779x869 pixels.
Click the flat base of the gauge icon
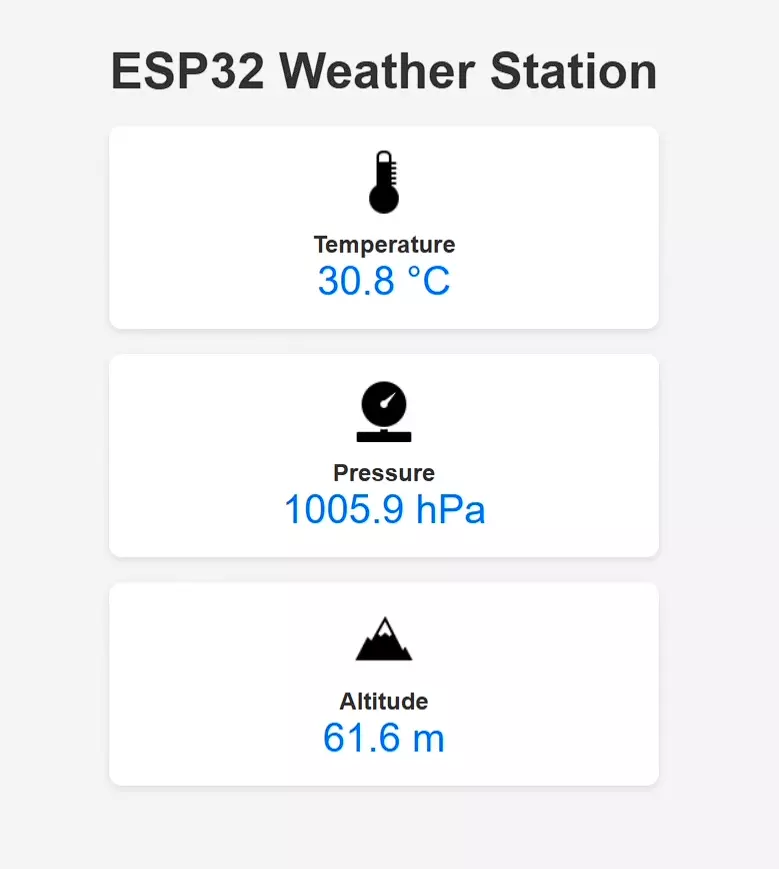pos(384,436)
